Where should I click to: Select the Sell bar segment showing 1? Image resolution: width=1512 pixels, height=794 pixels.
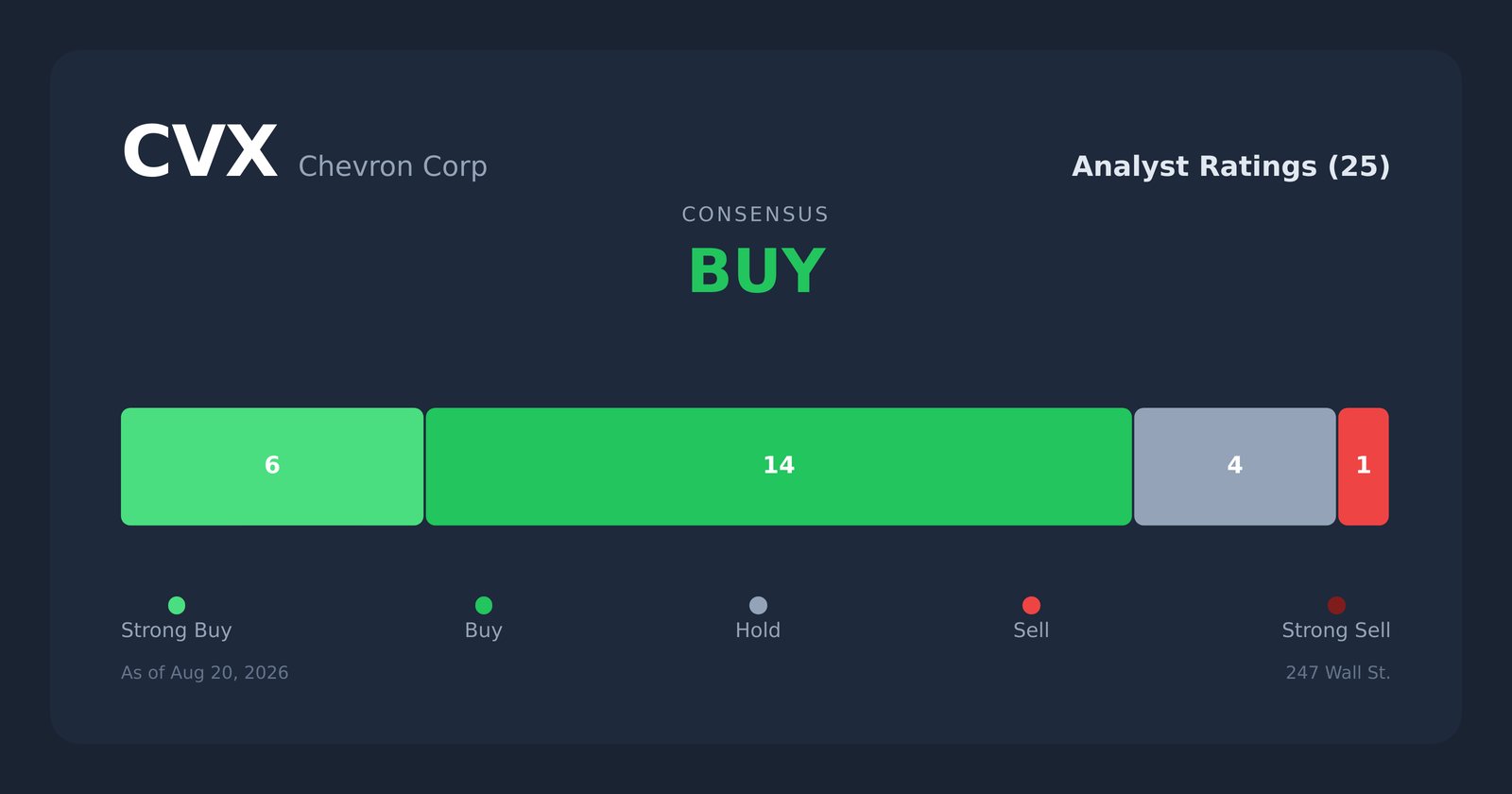[x=1364, y=466]
